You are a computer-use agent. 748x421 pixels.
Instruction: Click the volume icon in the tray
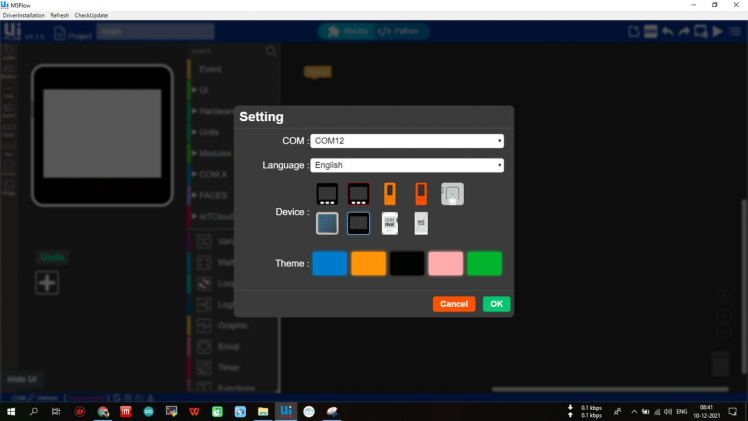(668, 411)
